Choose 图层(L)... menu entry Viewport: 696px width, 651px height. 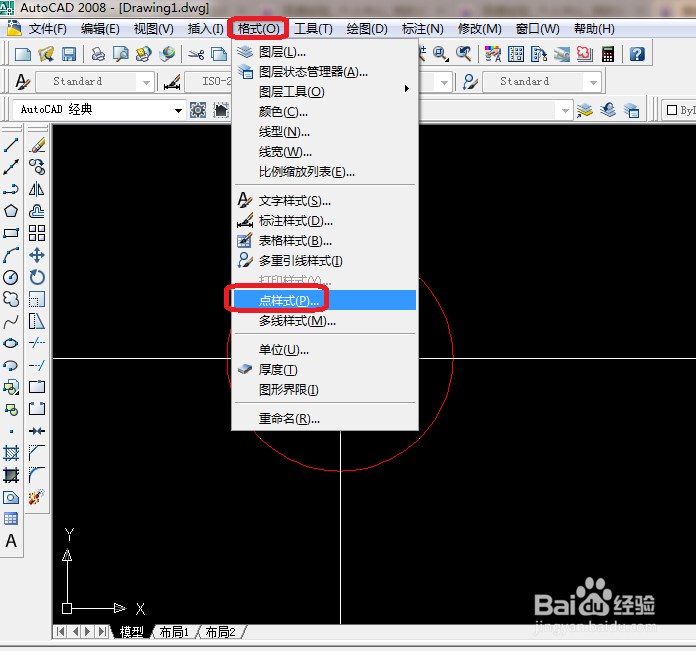(x=325, y=52)
